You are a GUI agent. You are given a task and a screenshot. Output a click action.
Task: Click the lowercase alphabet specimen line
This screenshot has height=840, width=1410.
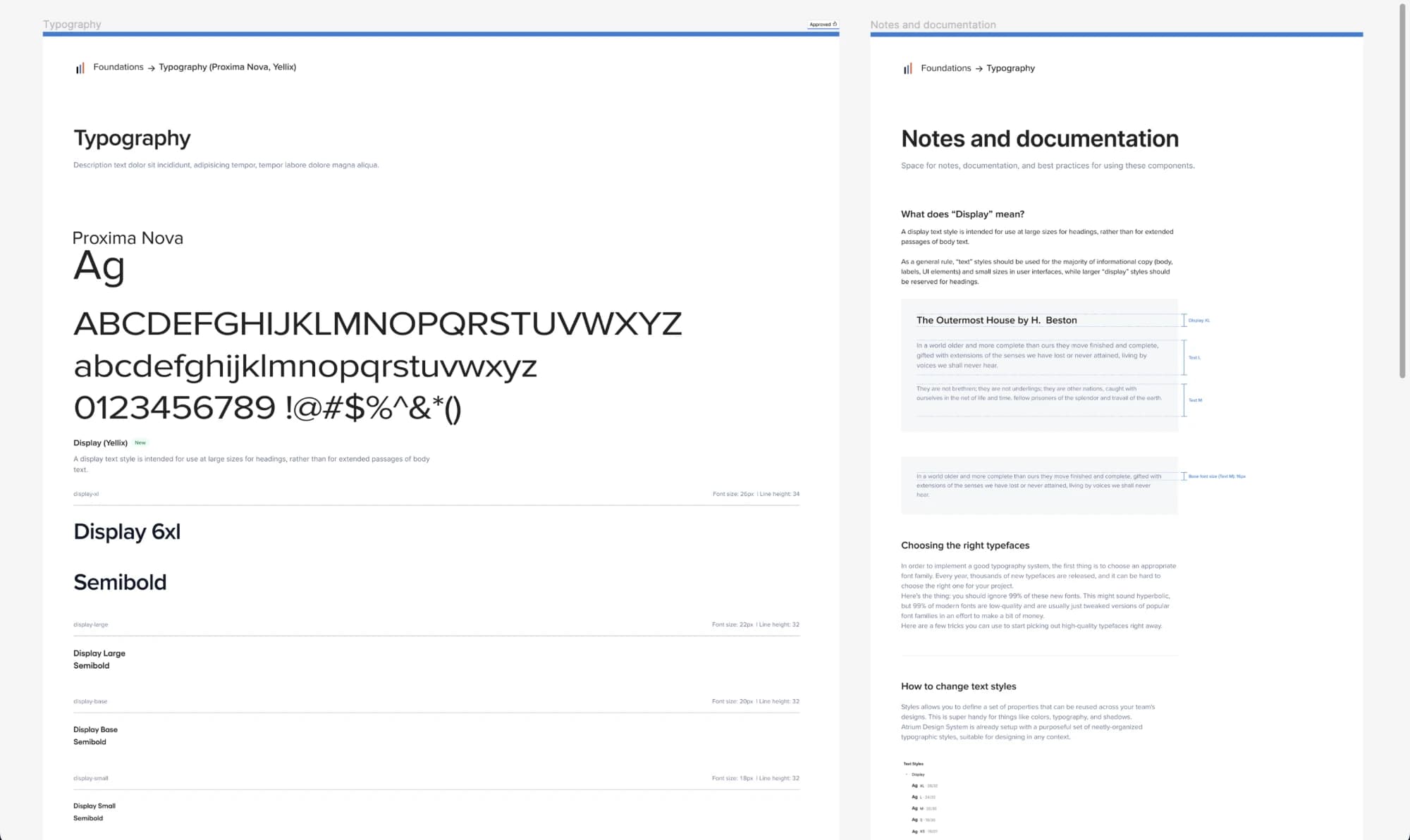(x=305, y=367)
